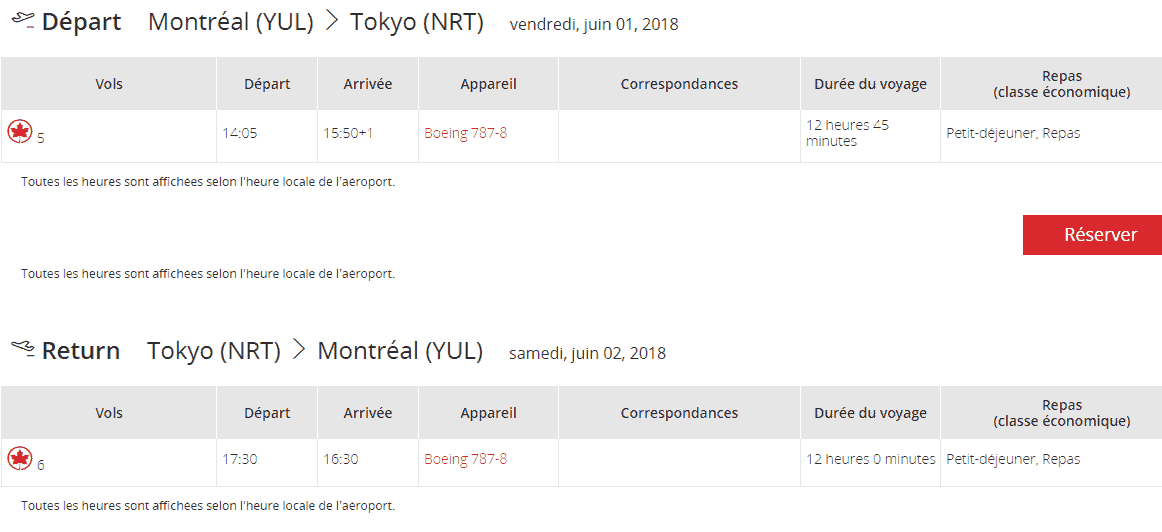Click the landing plane icon next to Return

(x=23, y=347)
